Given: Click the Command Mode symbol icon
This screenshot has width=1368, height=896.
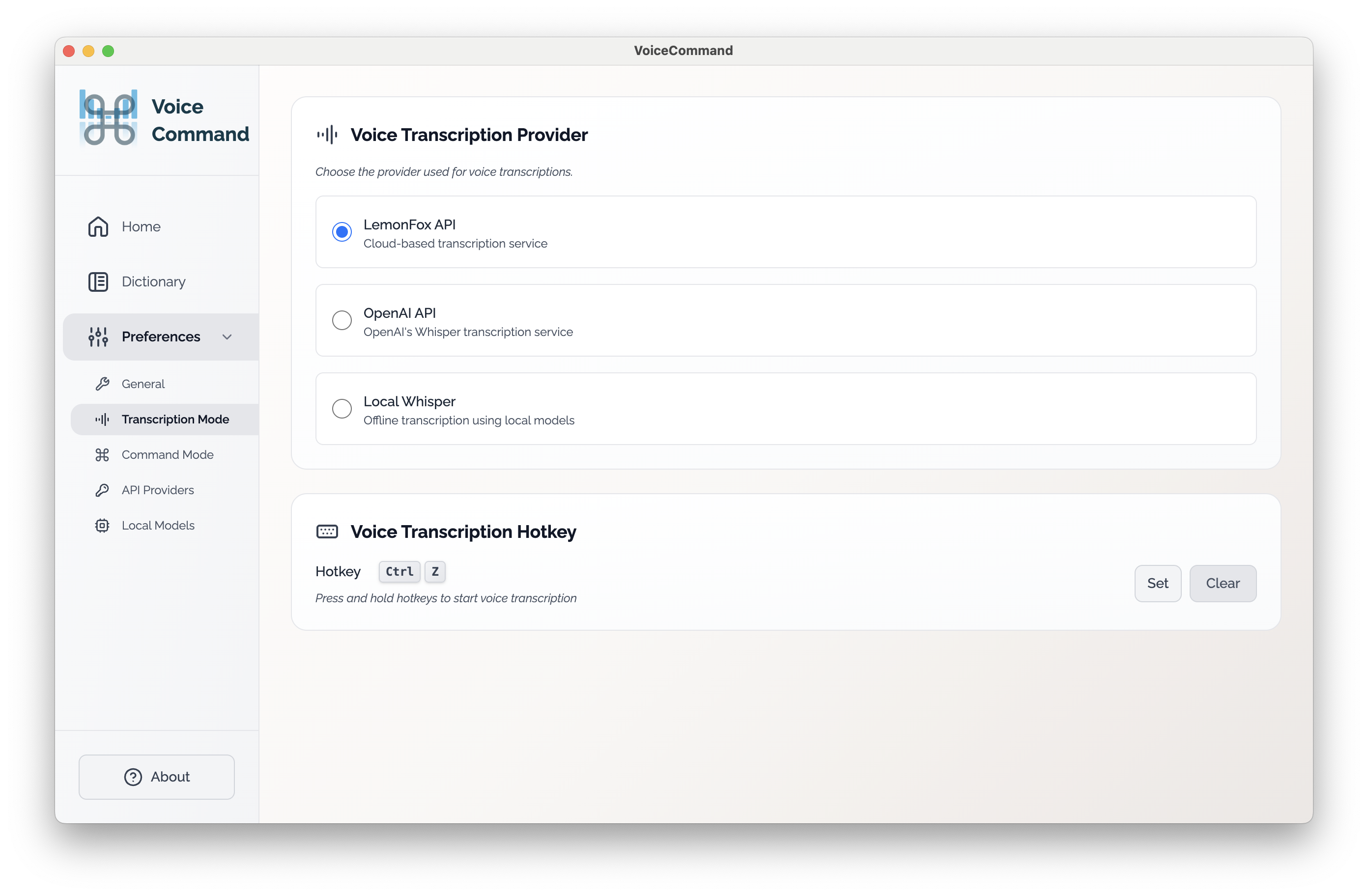Looking at the screenshot, I should (103, 454).
